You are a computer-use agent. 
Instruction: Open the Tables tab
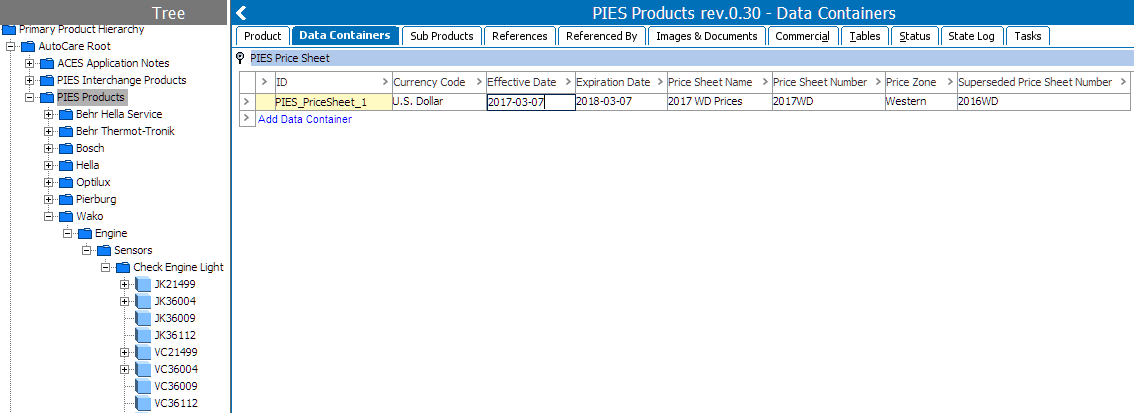865,35
